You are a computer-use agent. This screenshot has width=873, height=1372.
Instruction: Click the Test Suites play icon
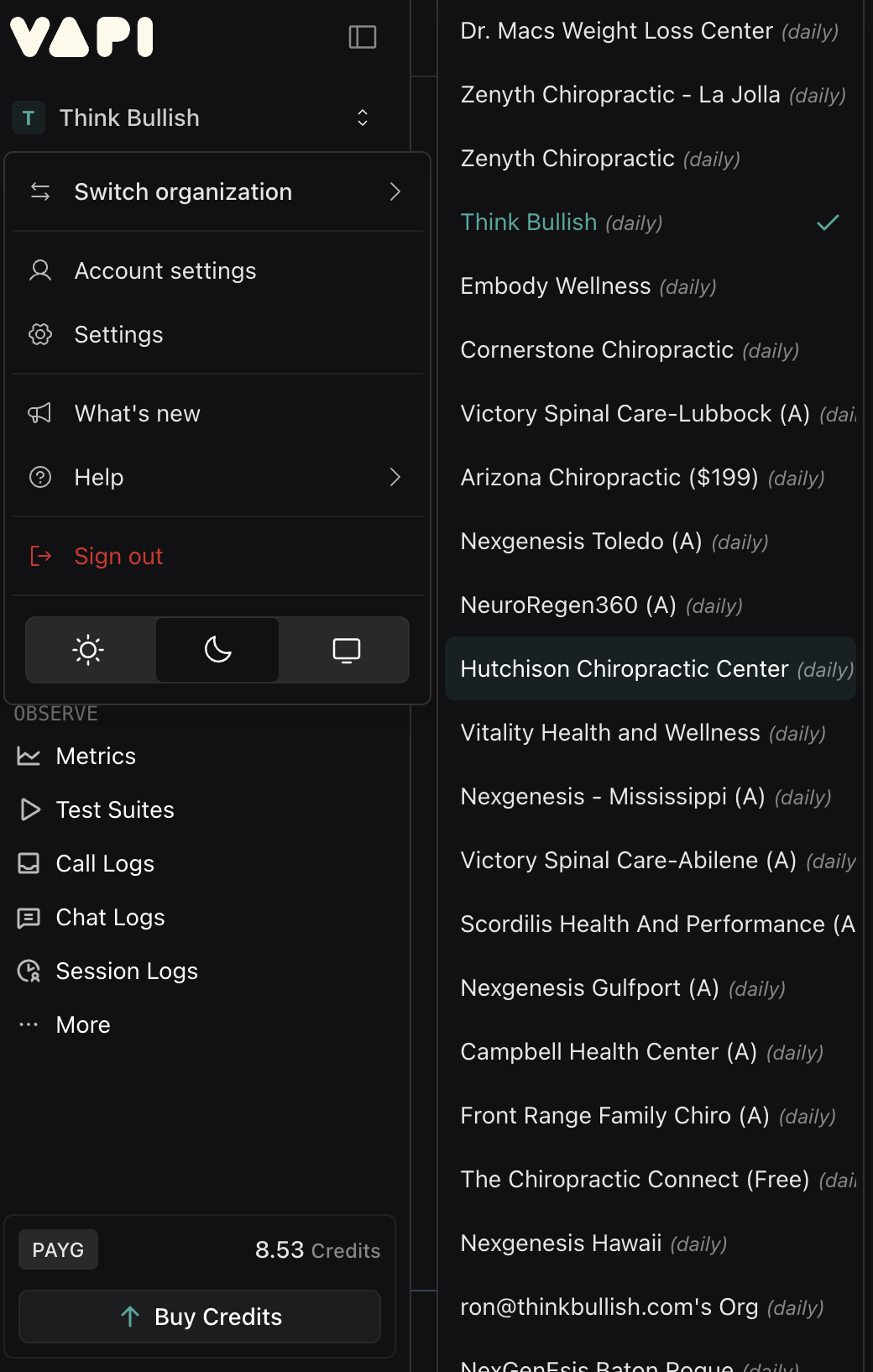coord(29,809)
